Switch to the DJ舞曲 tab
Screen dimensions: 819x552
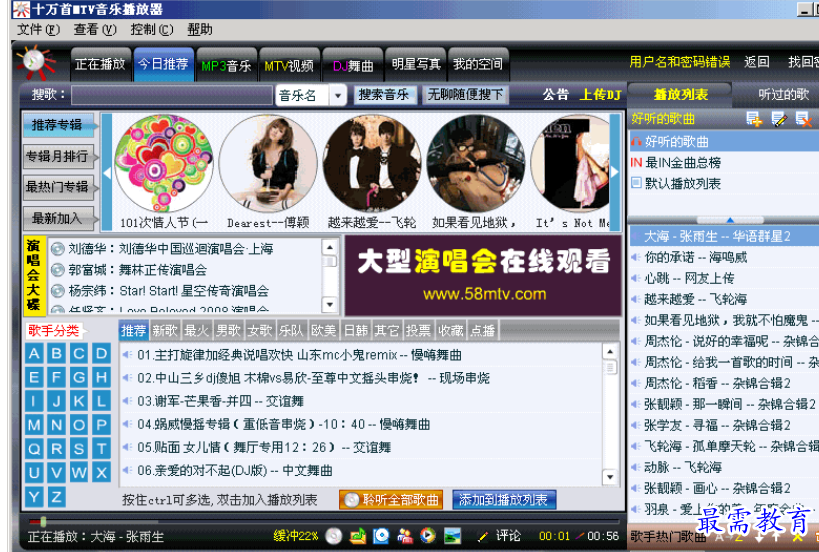[353, 65]
